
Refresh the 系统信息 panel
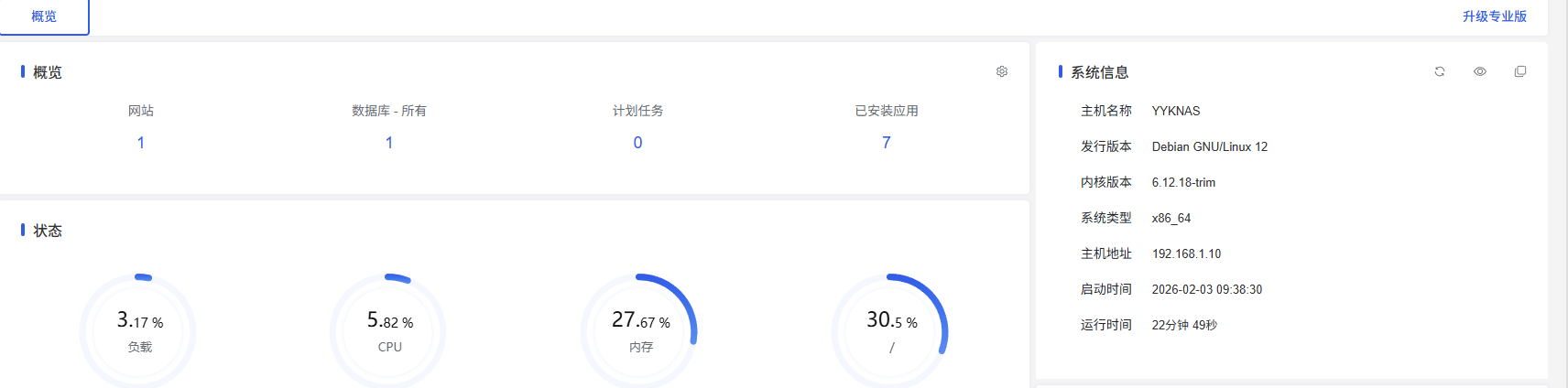point(1440,71)
